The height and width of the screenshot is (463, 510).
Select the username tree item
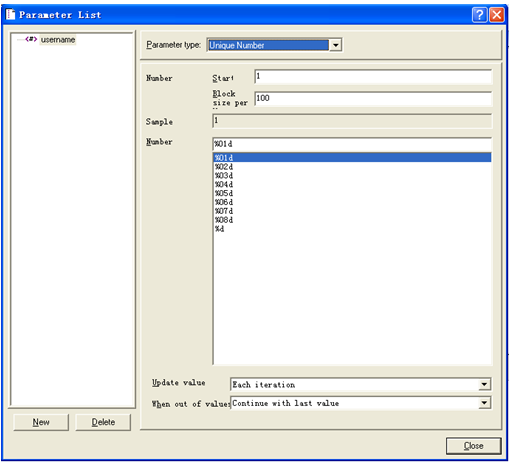[x=58, y=40]
